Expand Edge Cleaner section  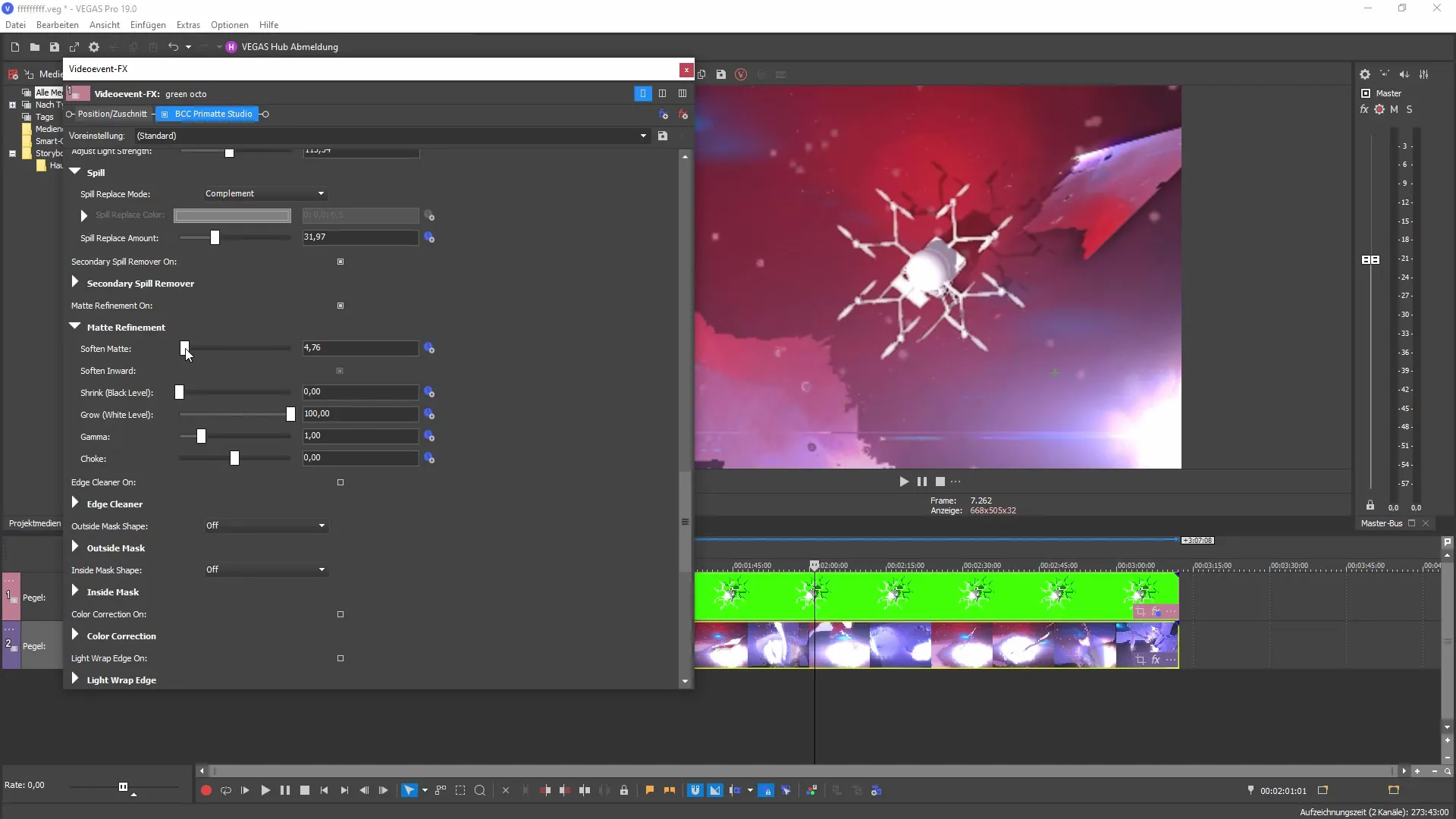pos(75,503)
